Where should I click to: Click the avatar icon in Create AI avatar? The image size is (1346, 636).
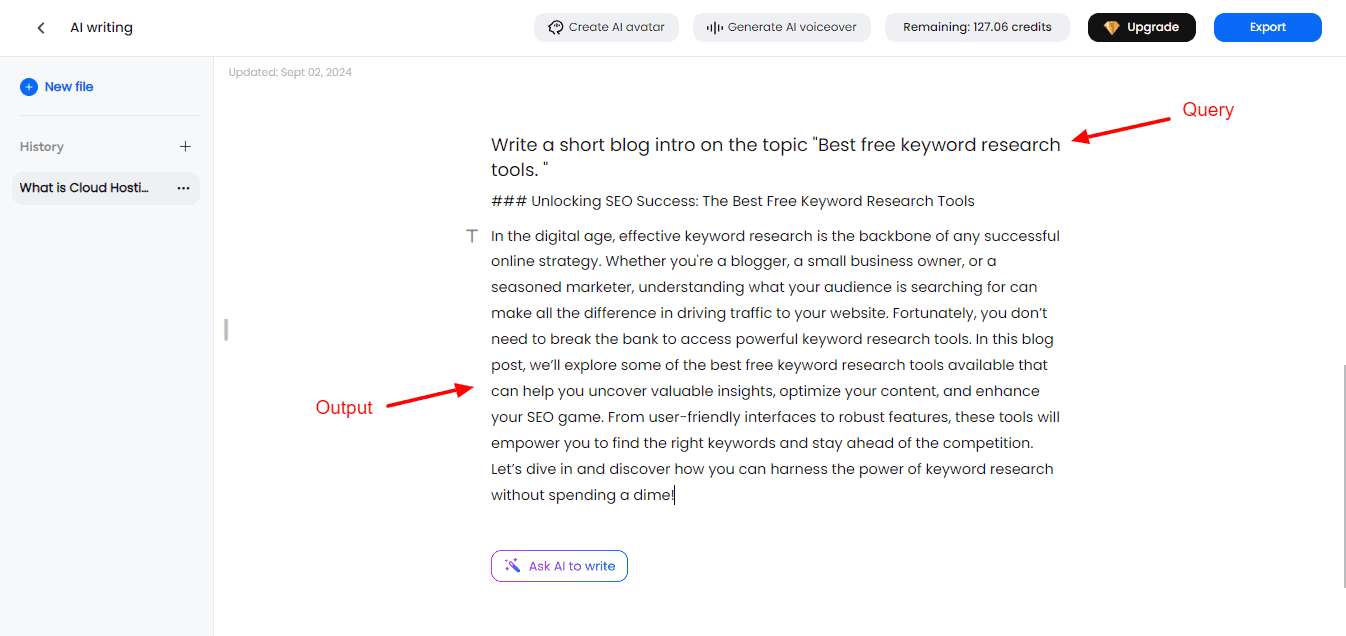tap(556, 27)
